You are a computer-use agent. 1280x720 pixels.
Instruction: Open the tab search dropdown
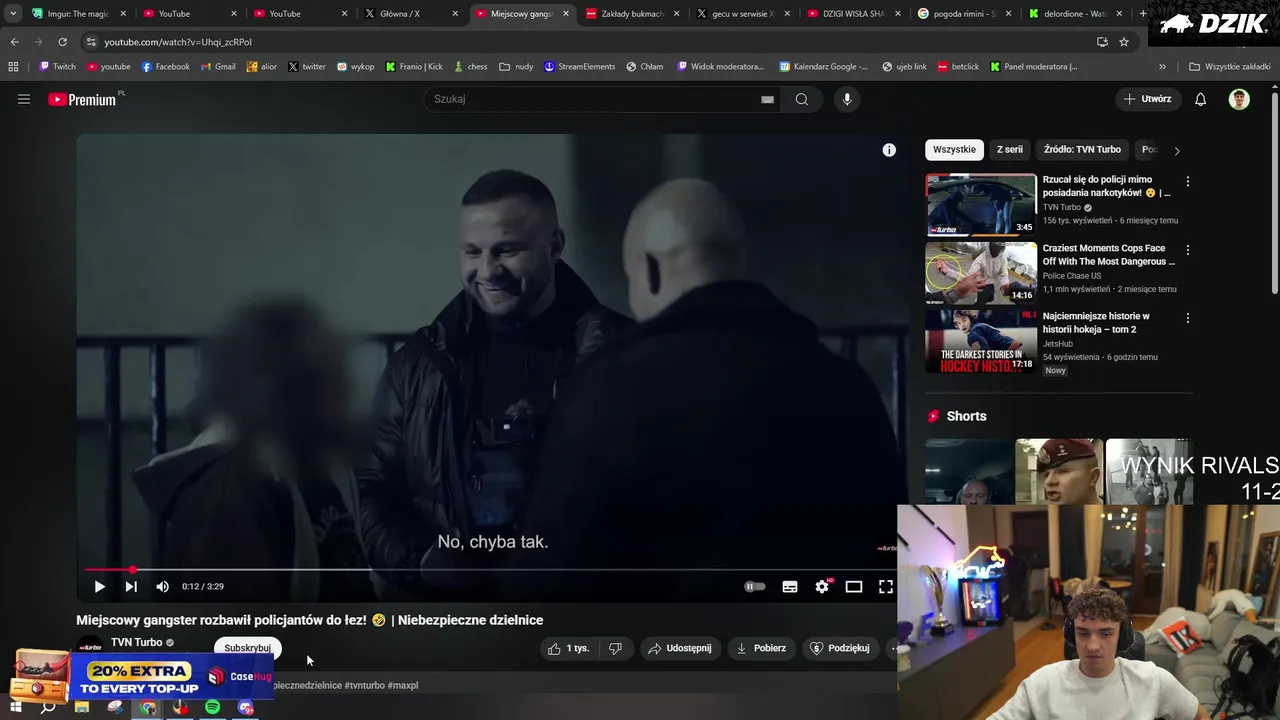(x=12, y=14)
